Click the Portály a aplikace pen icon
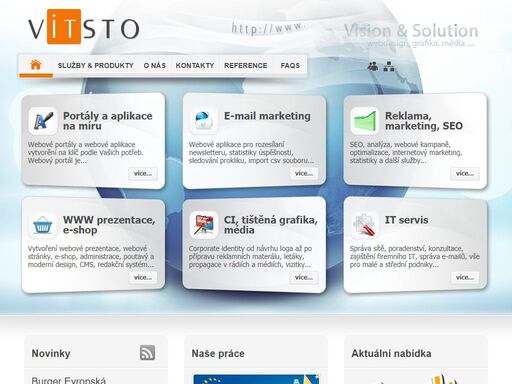 (43, 121)
